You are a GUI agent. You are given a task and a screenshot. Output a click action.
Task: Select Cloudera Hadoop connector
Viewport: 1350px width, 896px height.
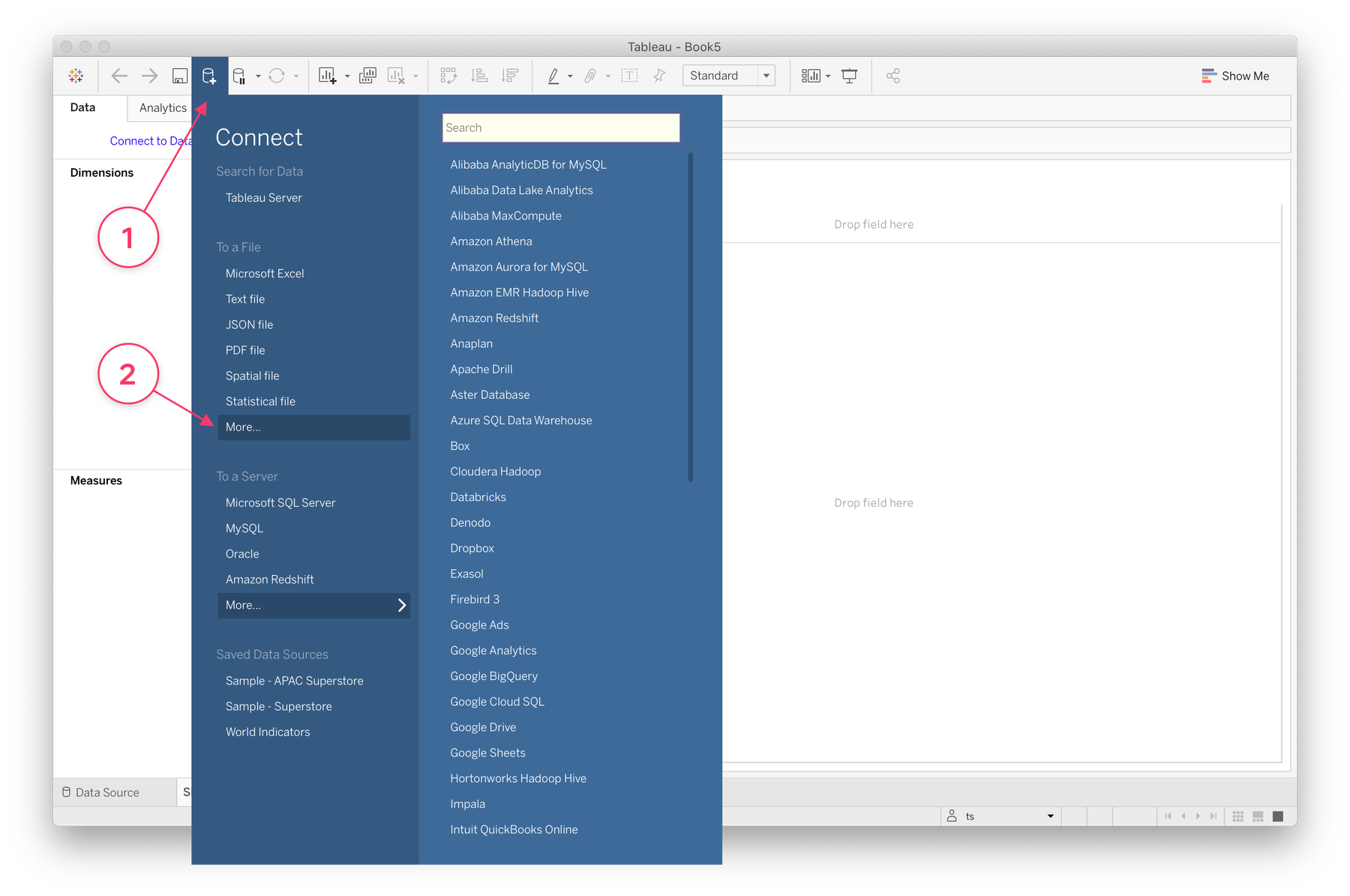496,472
